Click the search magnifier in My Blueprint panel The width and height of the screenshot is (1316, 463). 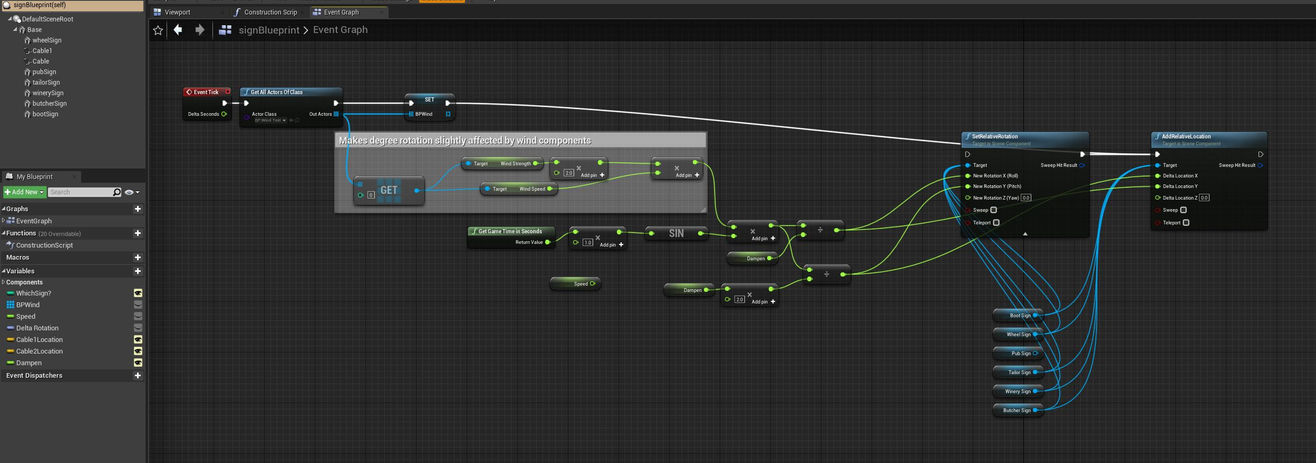pyautogui.click(x=117, y=192)
